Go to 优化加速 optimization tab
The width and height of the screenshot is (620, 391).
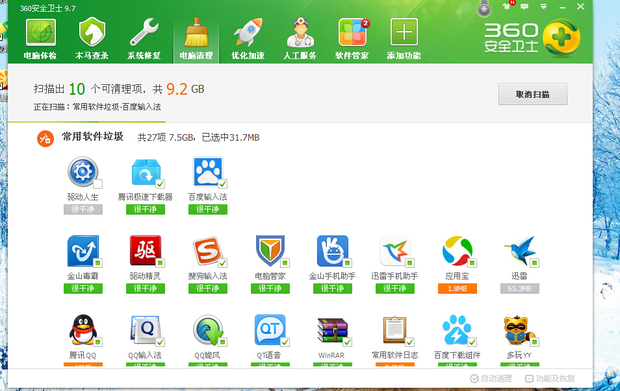248,39
